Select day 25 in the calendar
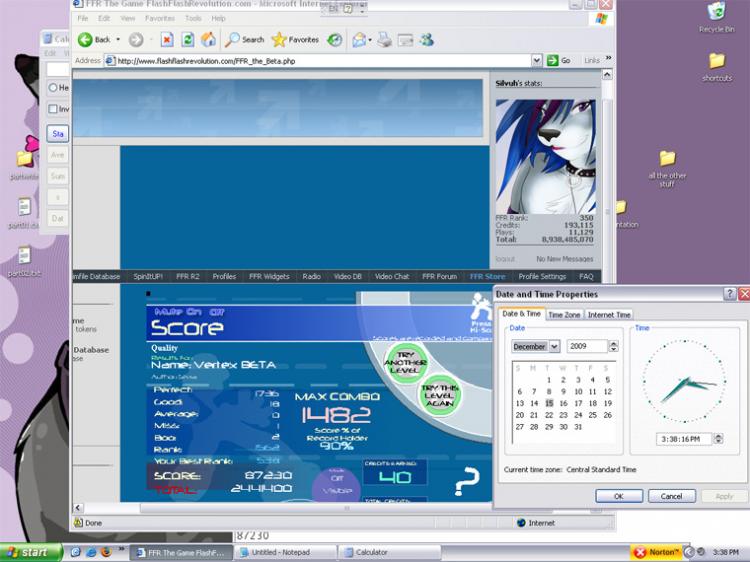 pos(593,415)
